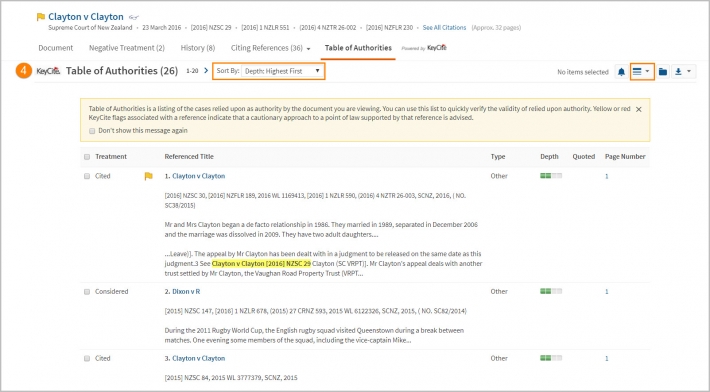
Task: Click page number 1 for Dixon v R
Action: click(607, 292)
